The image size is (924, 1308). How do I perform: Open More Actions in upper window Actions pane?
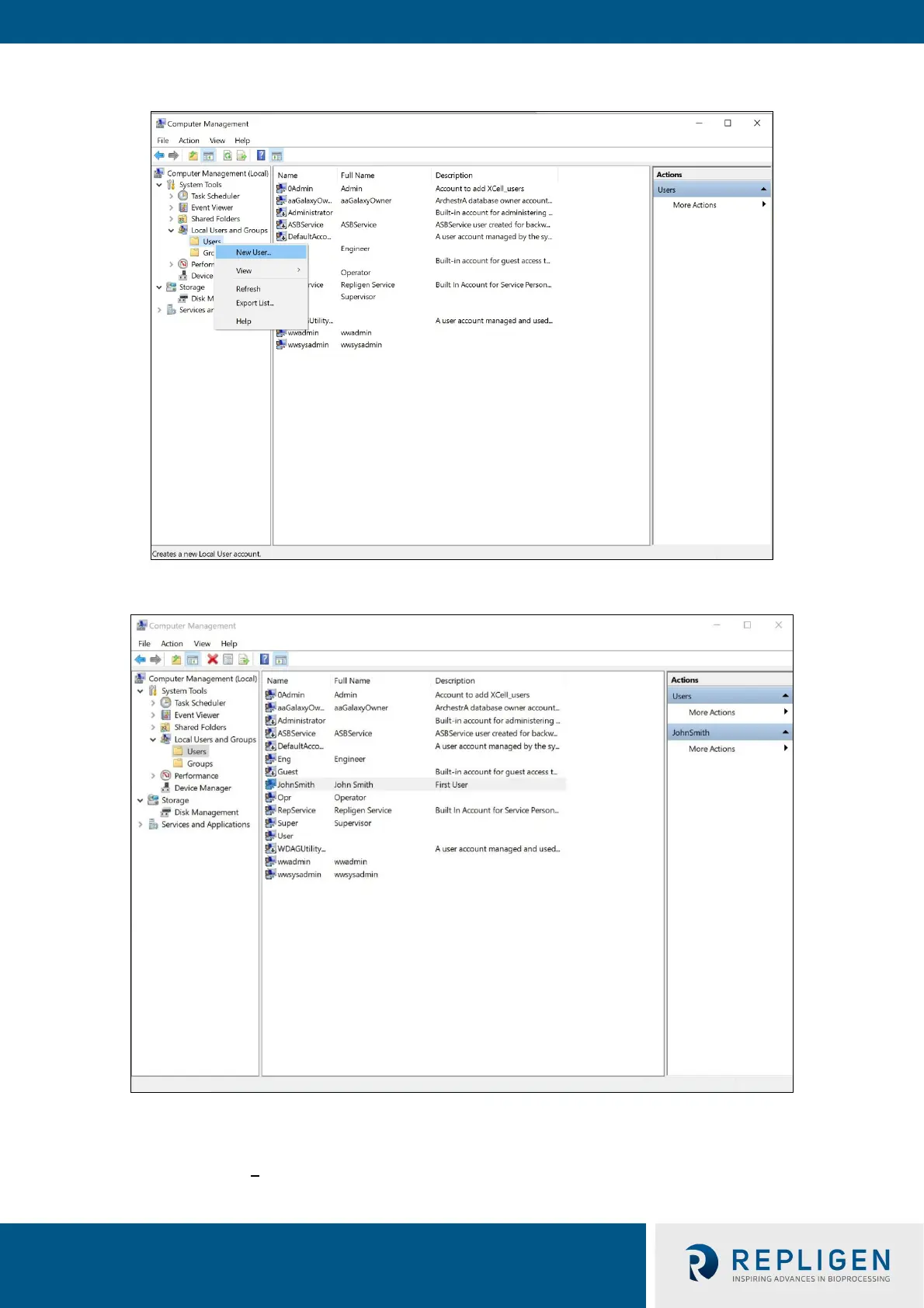pyautogui.click(x=712, y=205)
